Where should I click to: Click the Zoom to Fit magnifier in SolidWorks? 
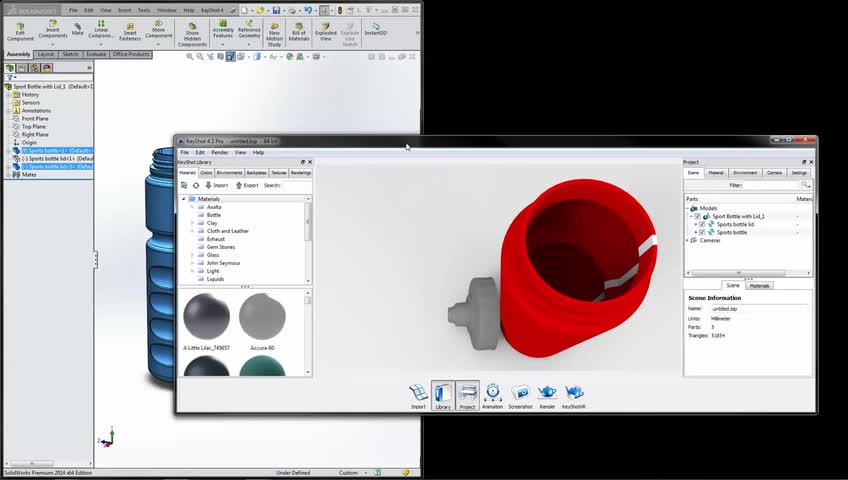(x=190, y=56)
